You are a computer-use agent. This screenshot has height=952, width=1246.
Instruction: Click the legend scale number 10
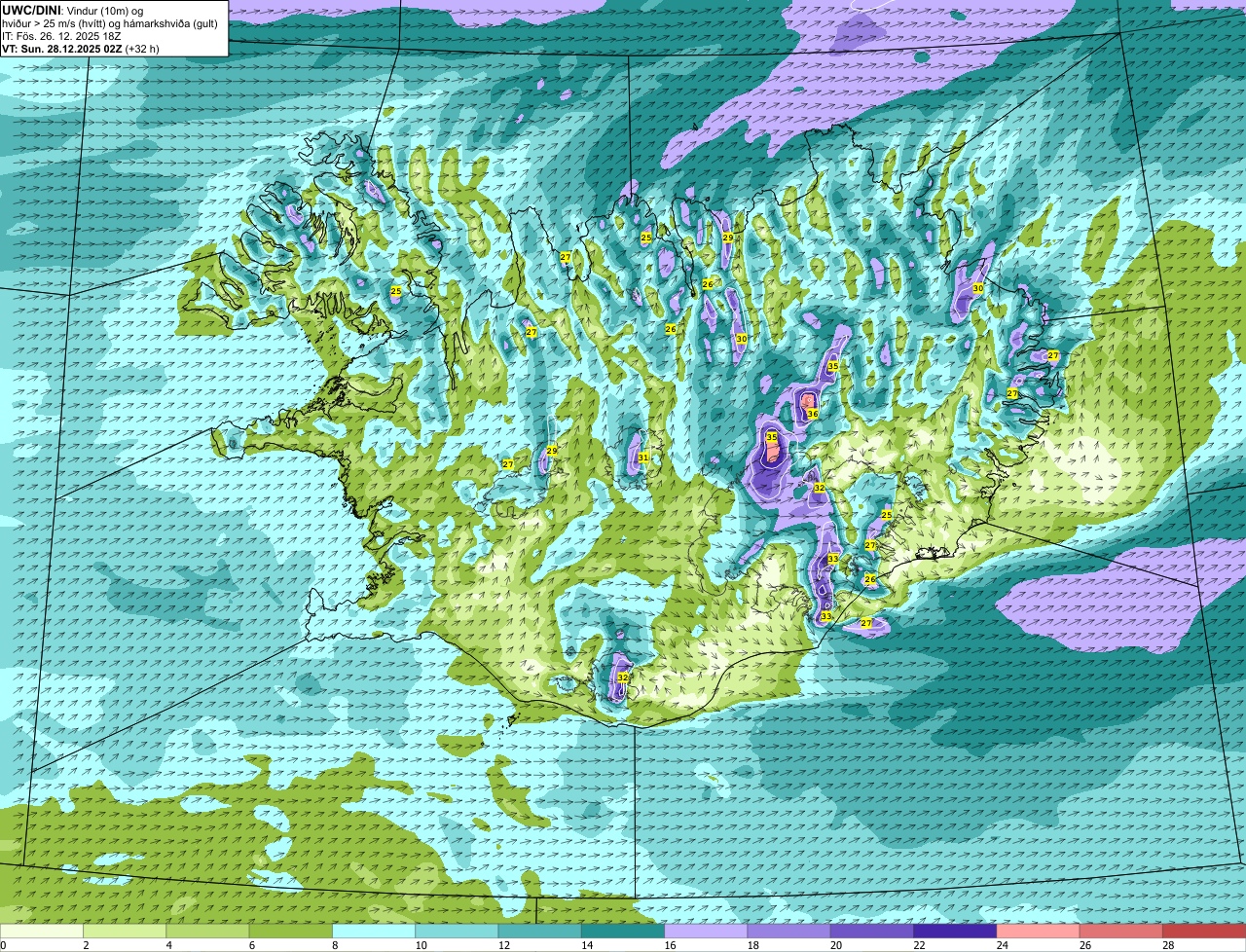421,945
